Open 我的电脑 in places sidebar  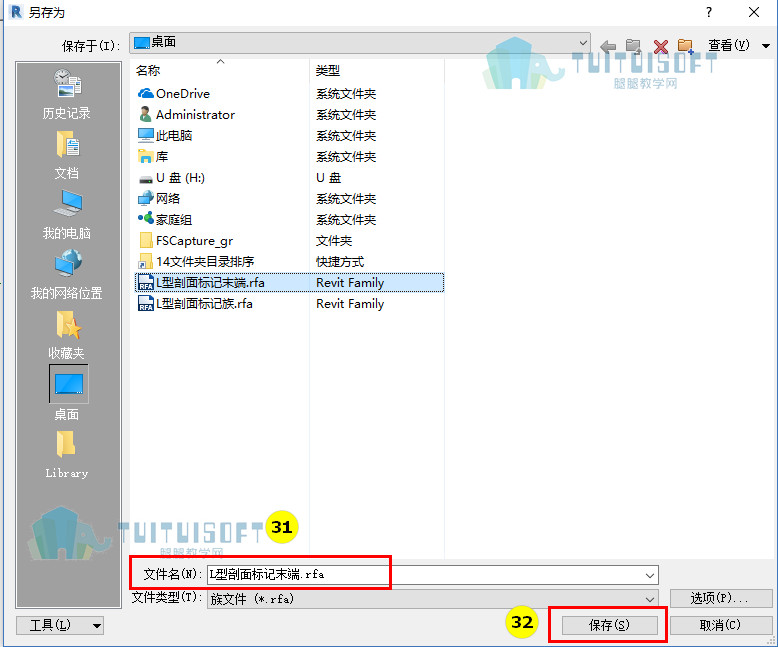click(66, 214)
